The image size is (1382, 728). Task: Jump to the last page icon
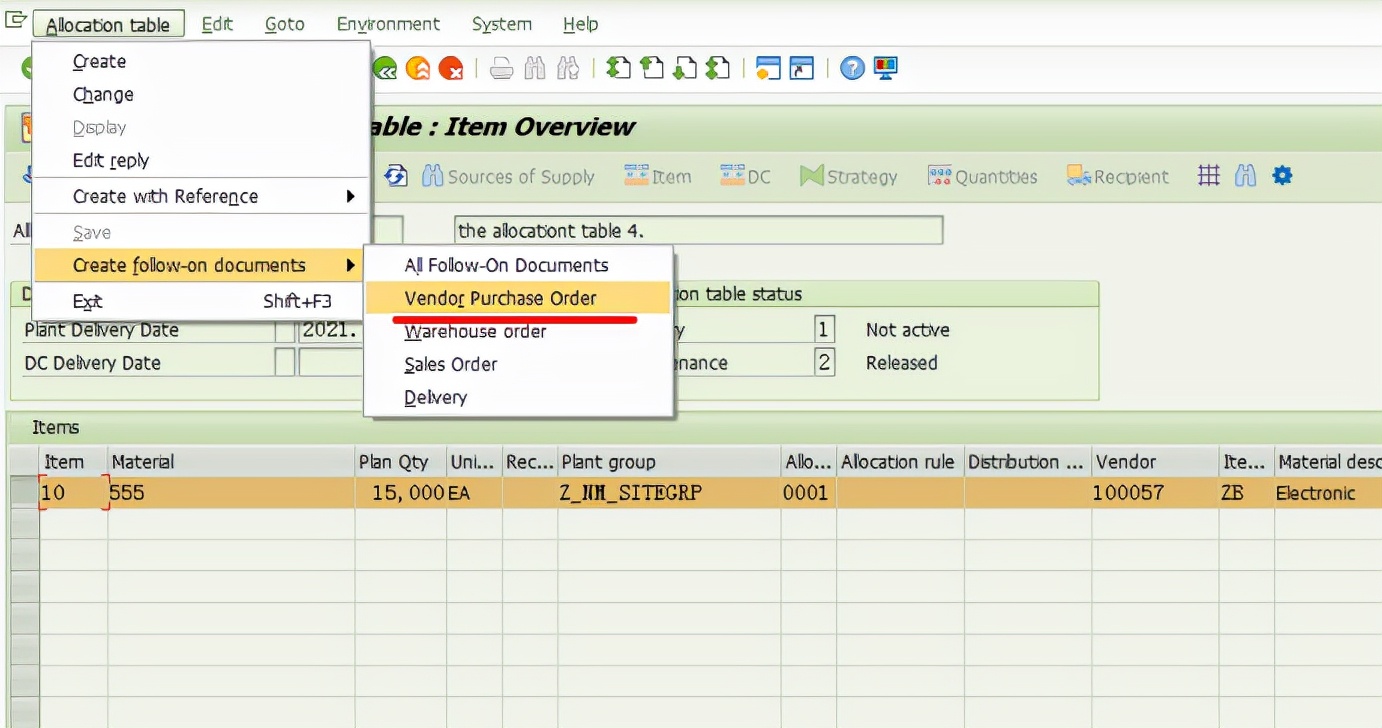718,68
